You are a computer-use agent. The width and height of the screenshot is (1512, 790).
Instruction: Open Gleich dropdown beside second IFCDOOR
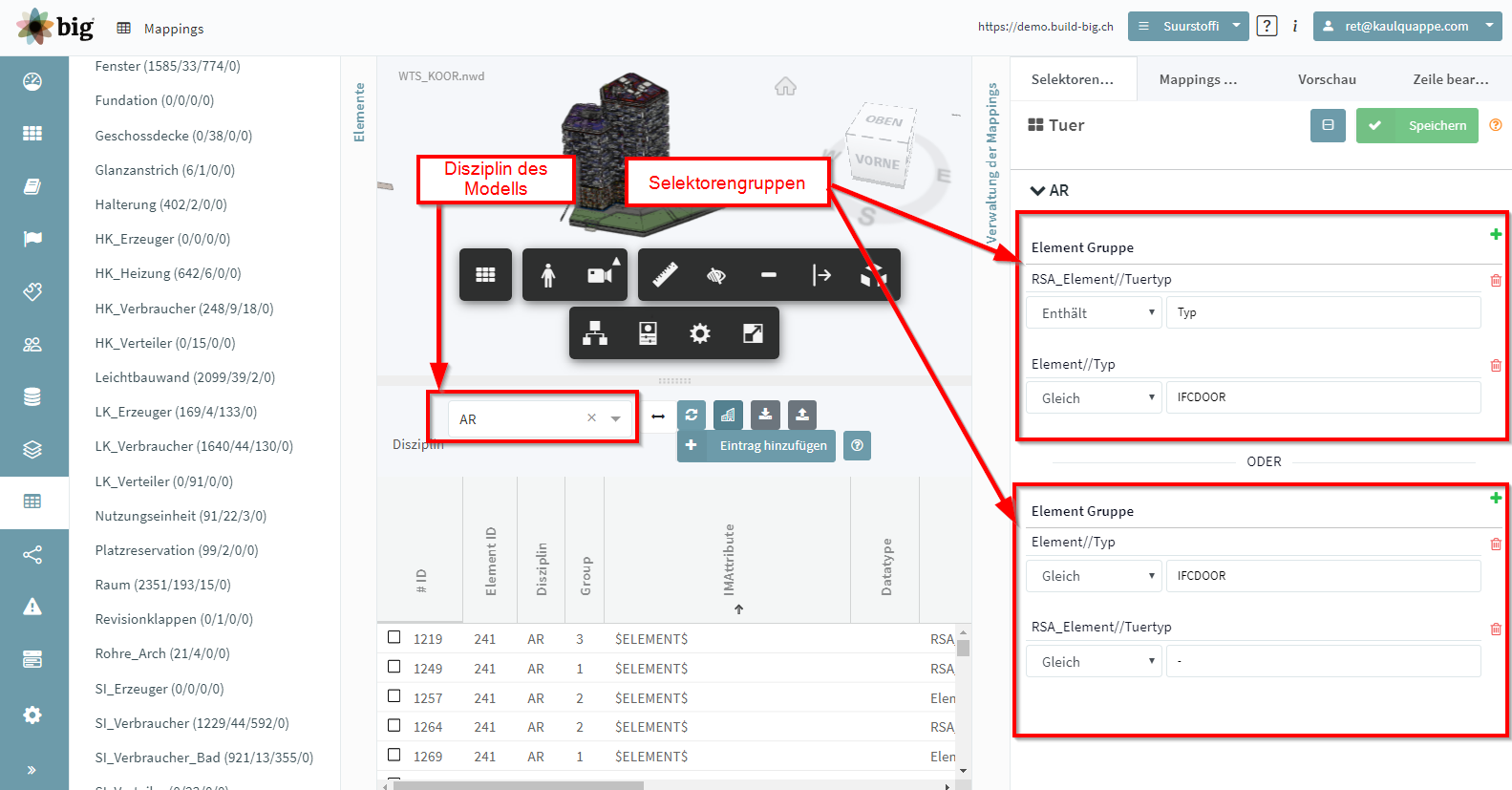pos(1095,575)
